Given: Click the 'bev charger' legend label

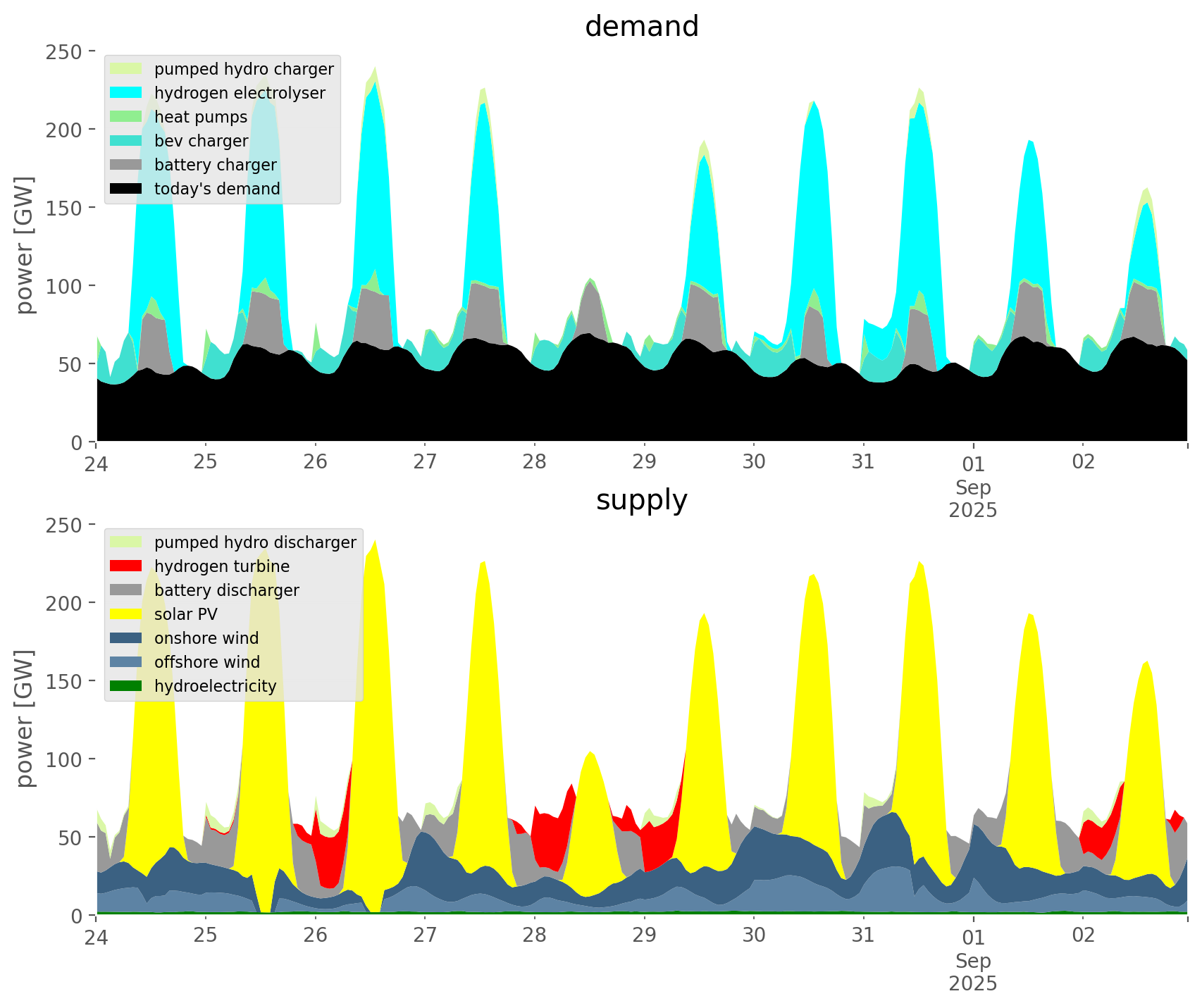Looking at the screenshot, I should [x=201, y=141].
